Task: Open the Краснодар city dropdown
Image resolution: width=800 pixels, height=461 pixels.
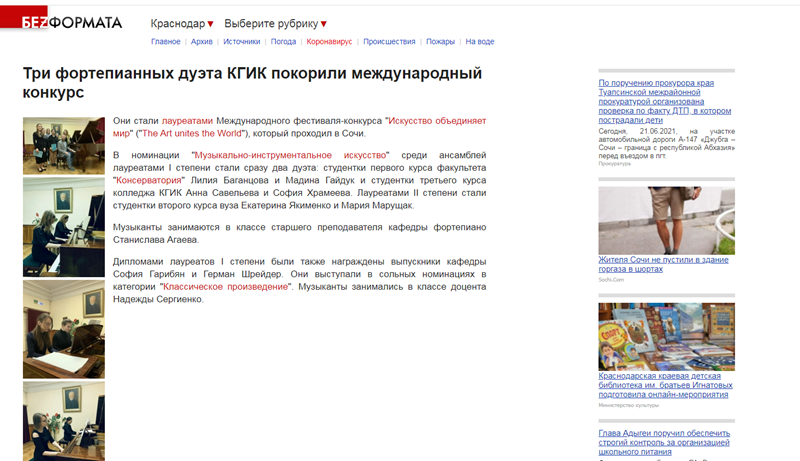Action: point(182,23)
